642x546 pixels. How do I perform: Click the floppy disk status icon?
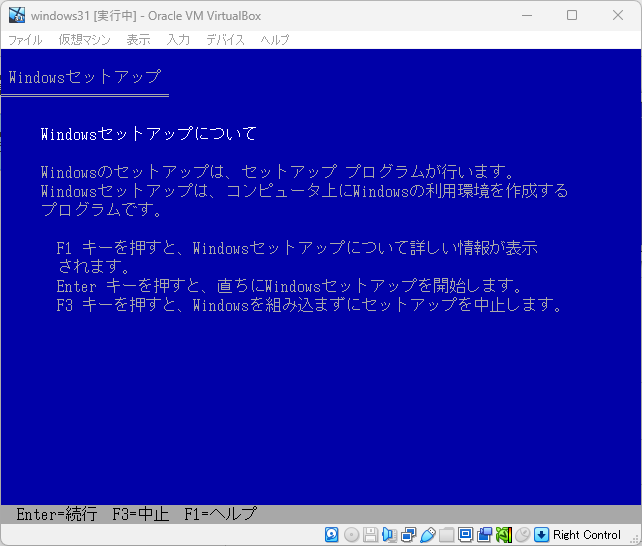(370, 535)
